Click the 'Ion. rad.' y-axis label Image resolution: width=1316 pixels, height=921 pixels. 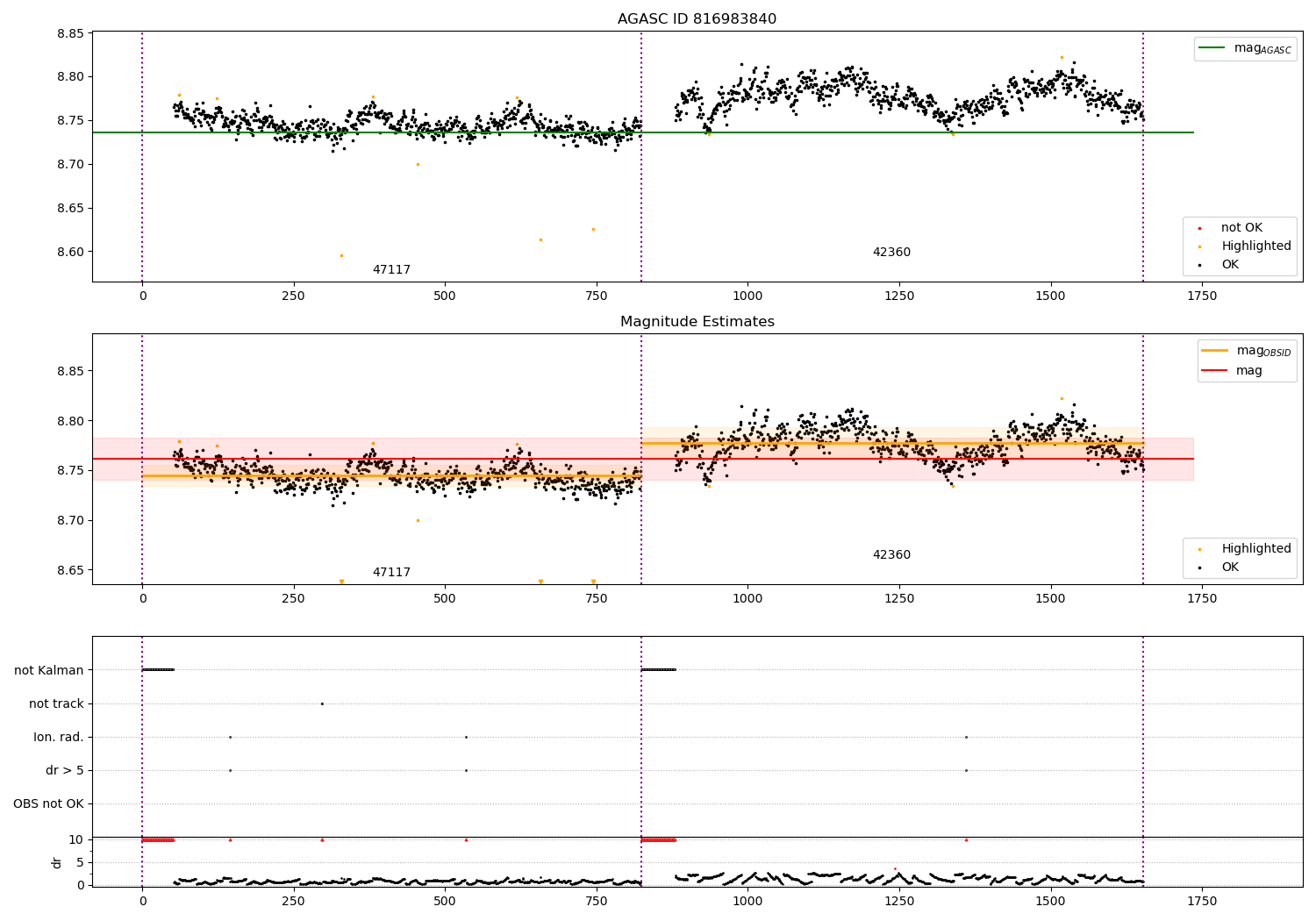[x=59, y=737]
